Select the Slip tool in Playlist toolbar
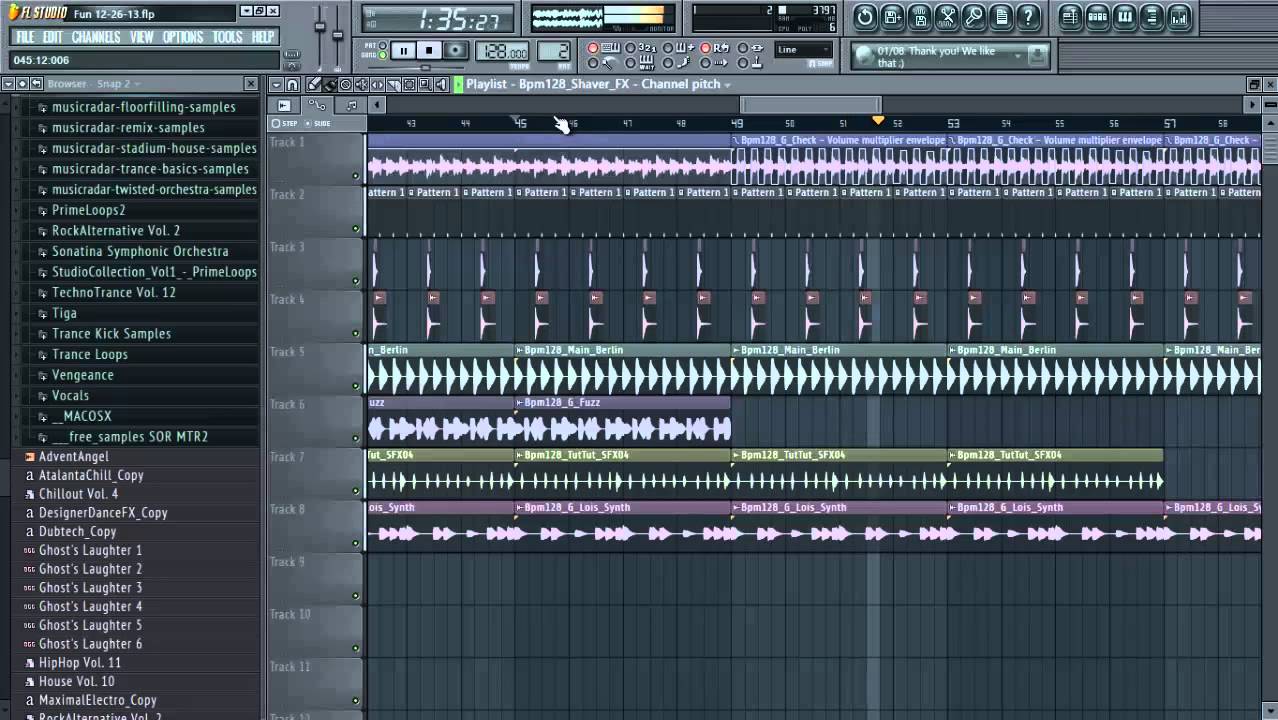 [x=377, y=84]
